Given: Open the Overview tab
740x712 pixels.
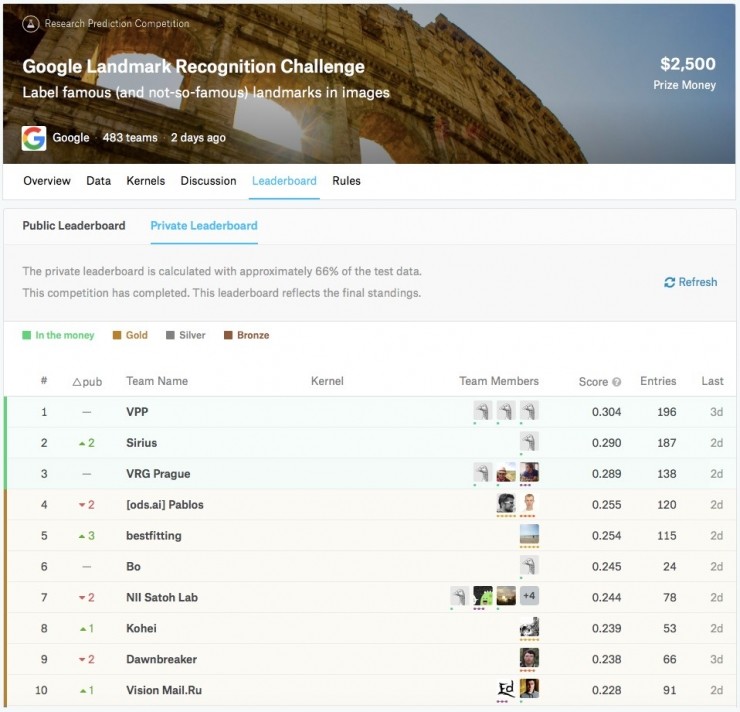Looking at the screenshot, I should tap(47, 181).
